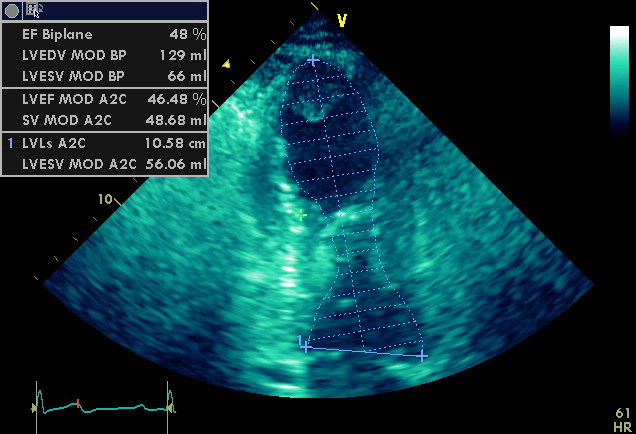Viewport: 636px width, 434px height.
Task: Click the right ECG cycle end marker
Action: click(x=170, y=406)
